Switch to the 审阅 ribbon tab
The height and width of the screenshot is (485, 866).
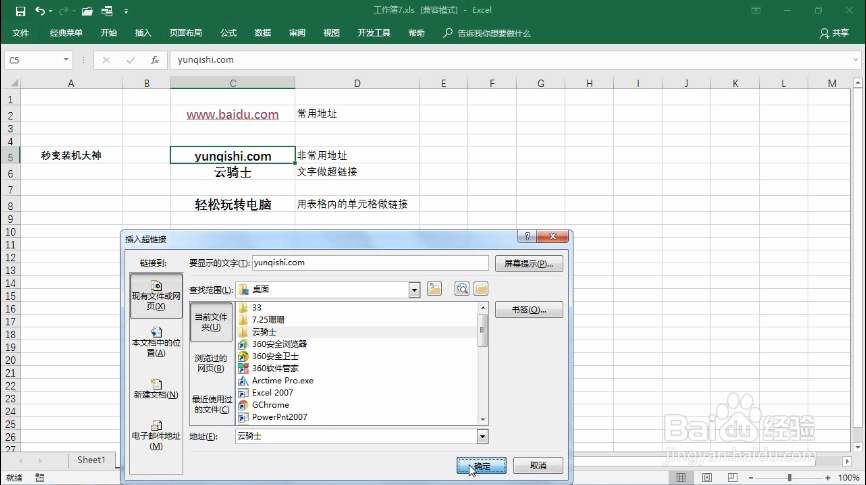tap(297, 33)
